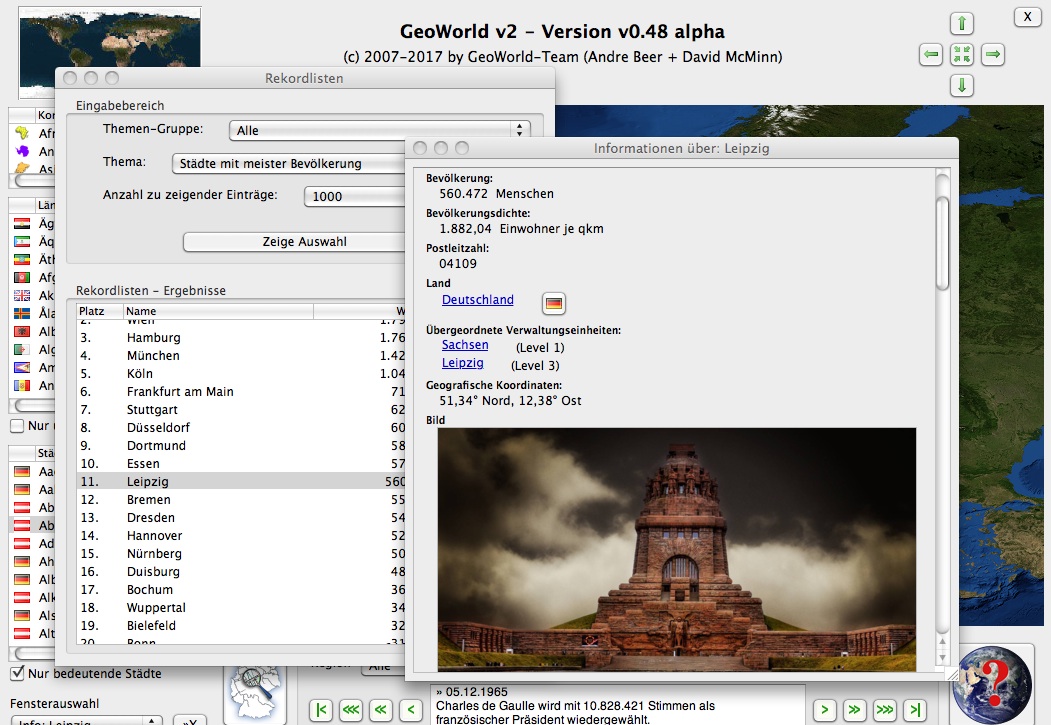Select Düsseldorf in the results list
1051x725 pixels.
tap(241, 427)
